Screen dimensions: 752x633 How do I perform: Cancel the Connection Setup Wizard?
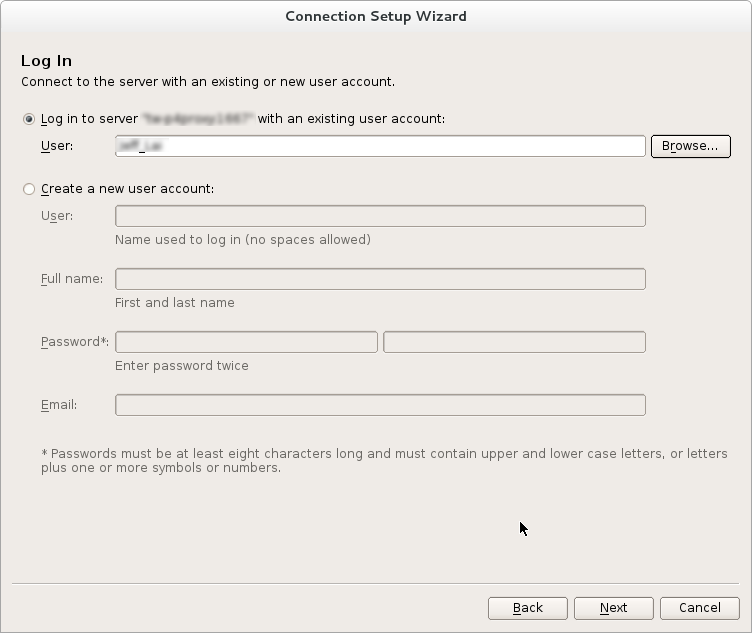[x=699, y=608]
